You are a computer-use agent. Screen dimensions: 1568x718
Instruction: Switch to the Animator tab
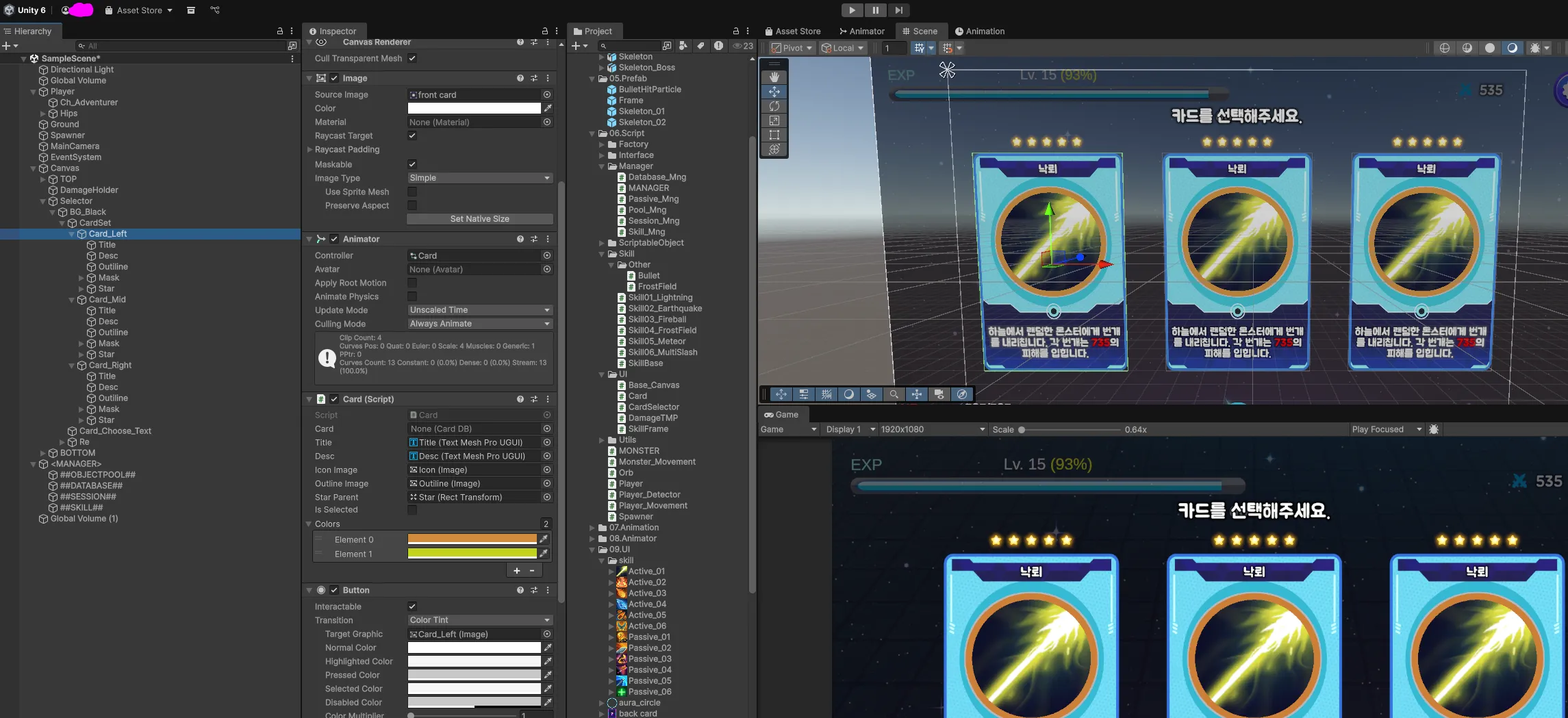(861, 31)
